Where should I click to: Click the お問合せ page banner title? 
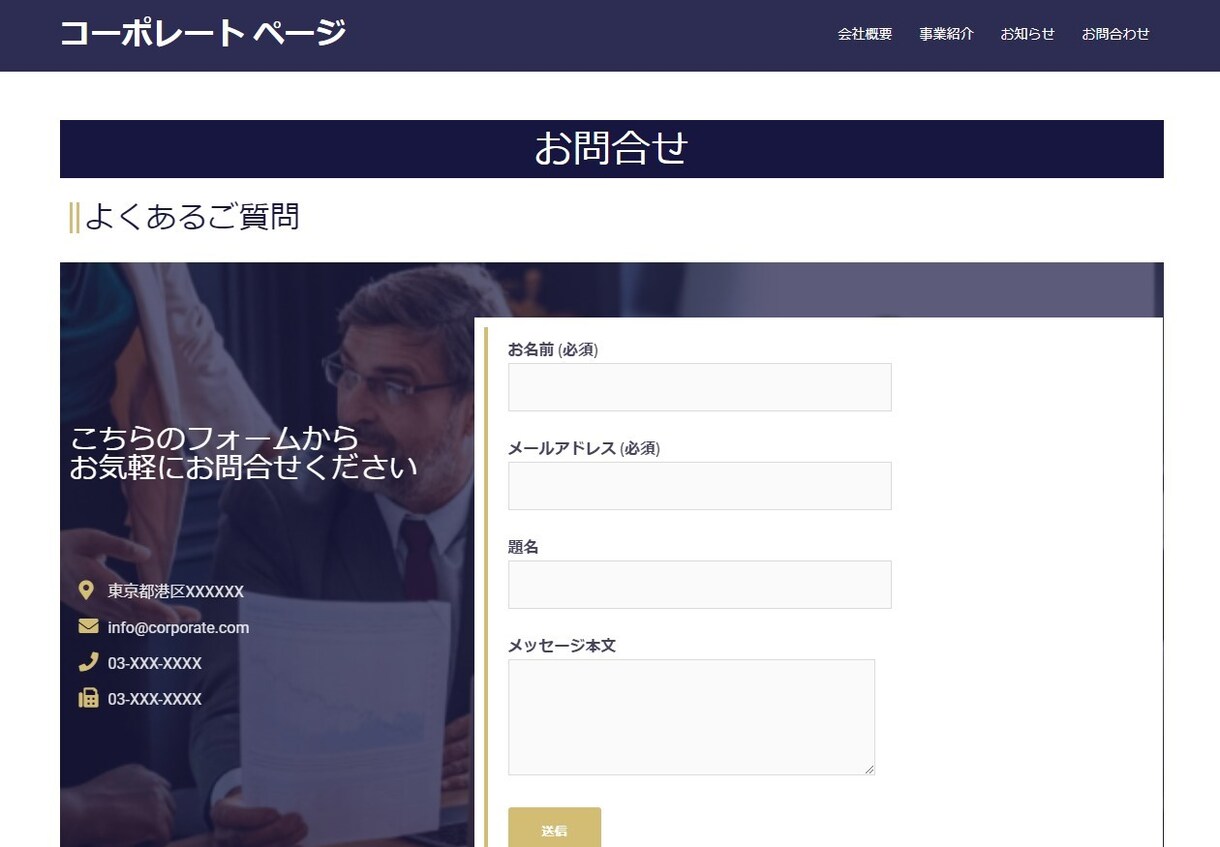point(611,149)
